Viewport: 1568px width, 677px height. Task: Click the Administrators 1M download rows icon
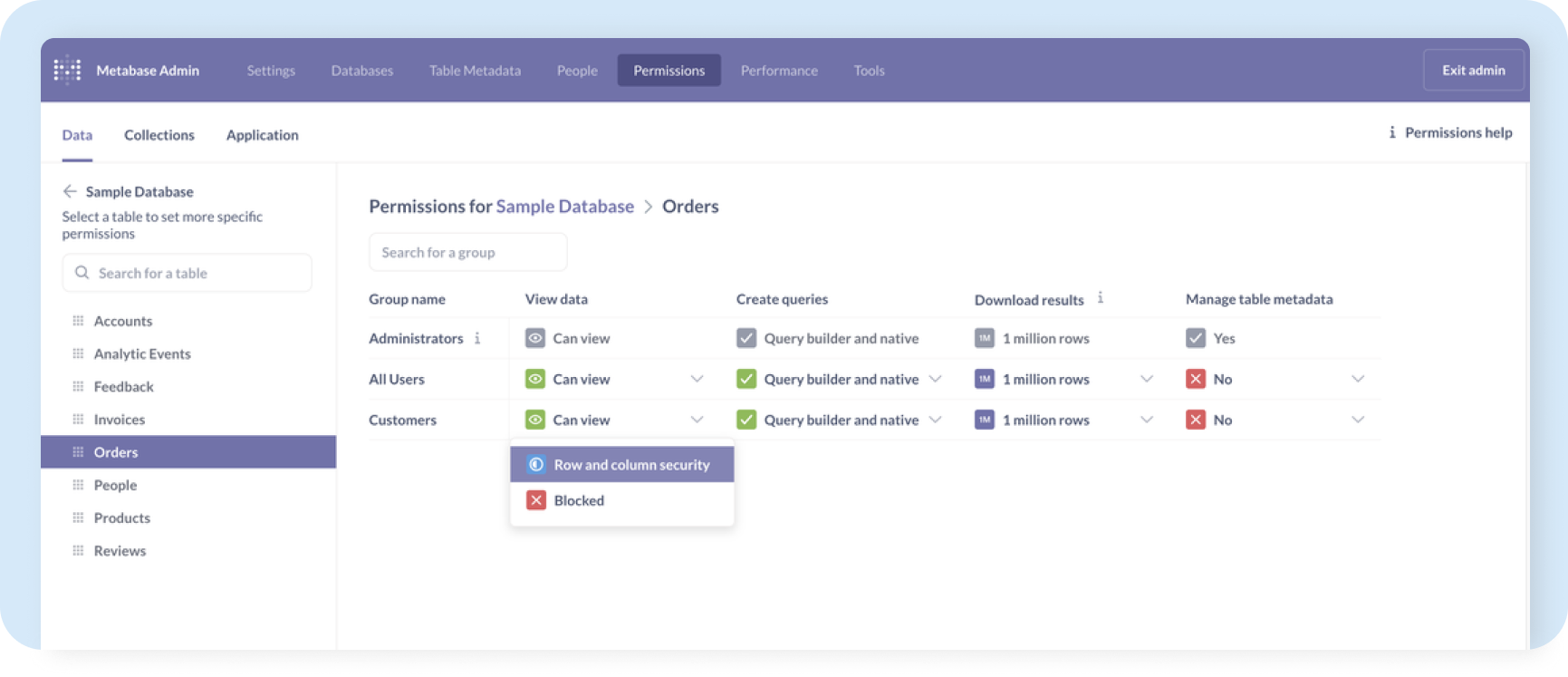point(985,338)
